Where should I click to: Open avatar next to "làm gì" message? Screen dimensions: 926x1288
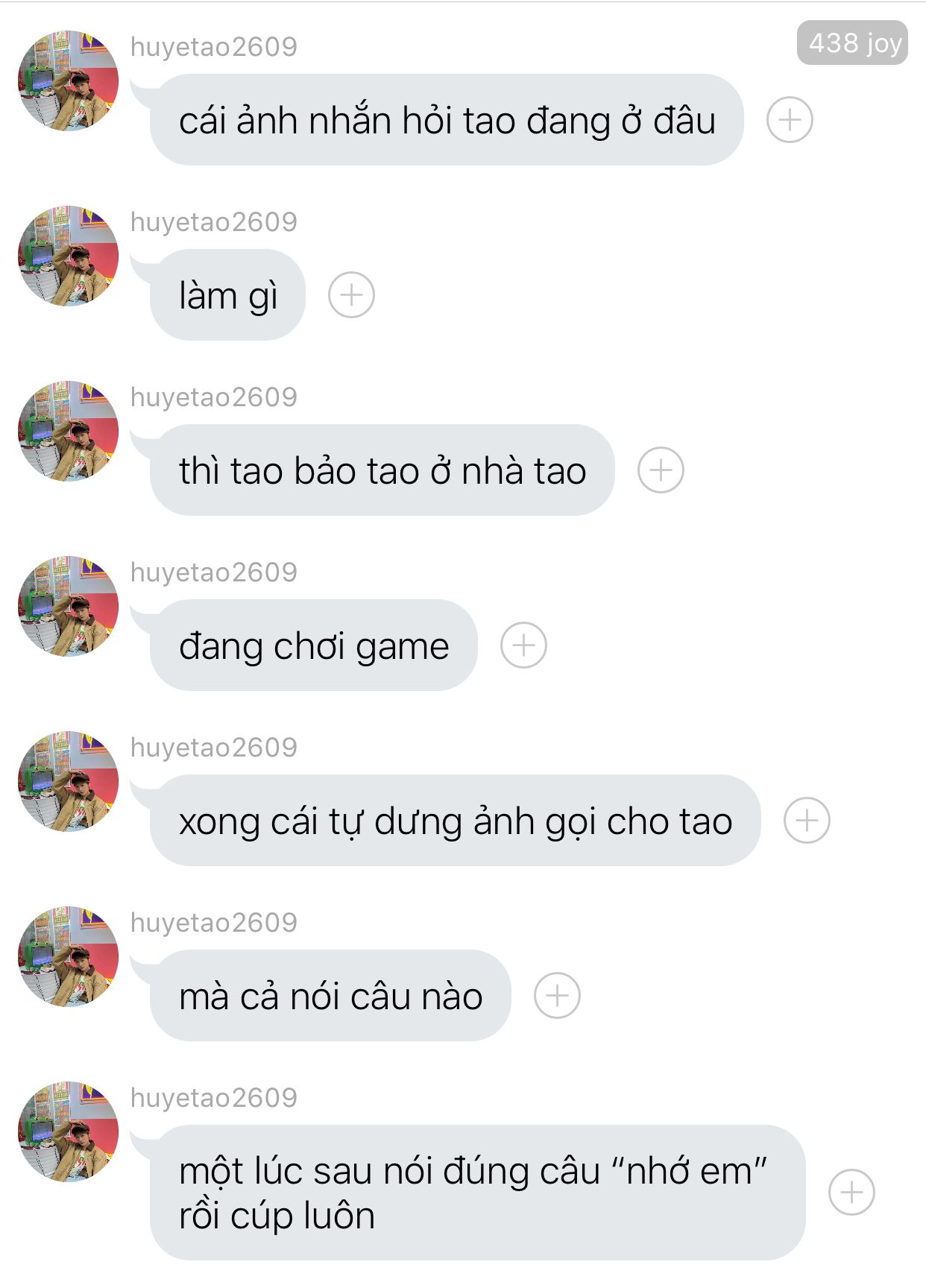pyautogui.click(x=69, y=256)
